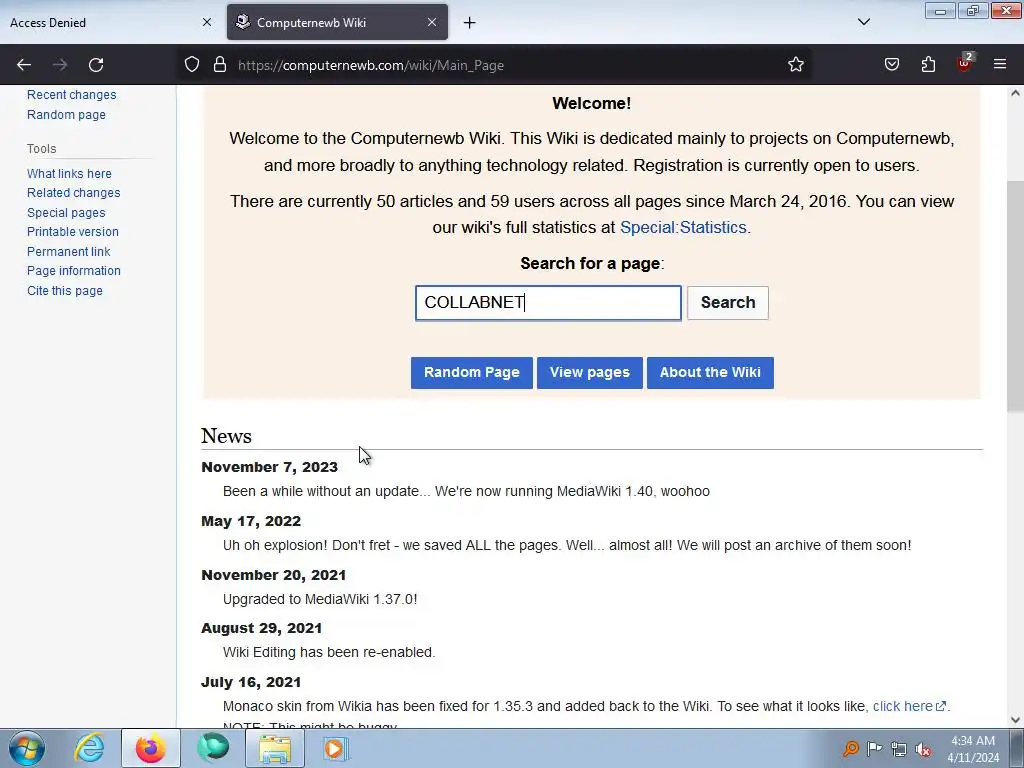1024x768 pixels.
Task: Follow the Special:Statistics link
Action: point(683,227)
